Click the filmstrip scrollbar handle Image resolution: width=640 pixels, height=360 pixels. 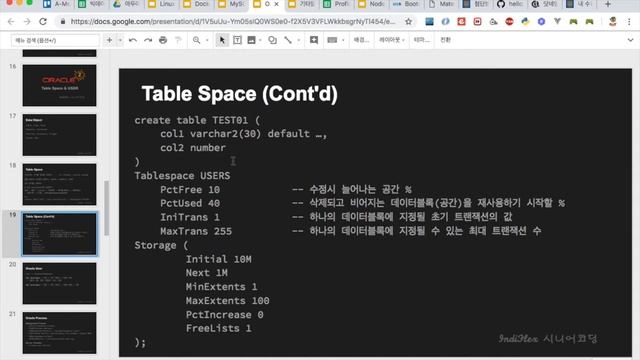tap(107, 208)
